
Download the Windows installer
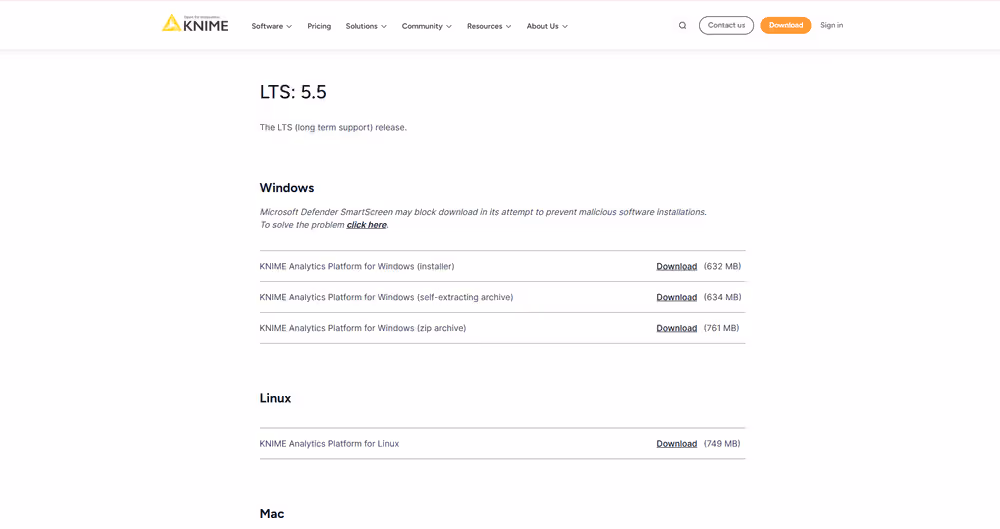[x=677, y=267]
